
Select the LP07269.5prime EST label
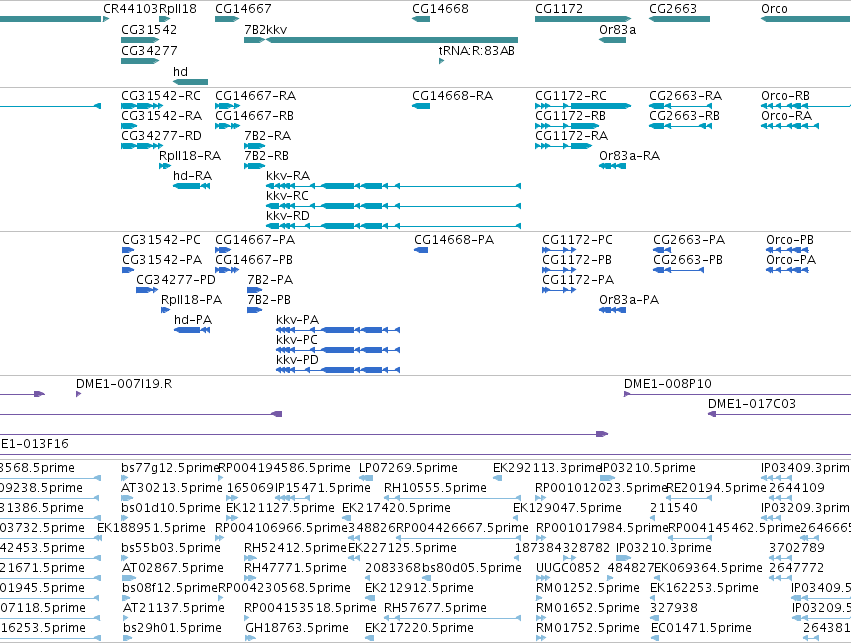[408, 468]
